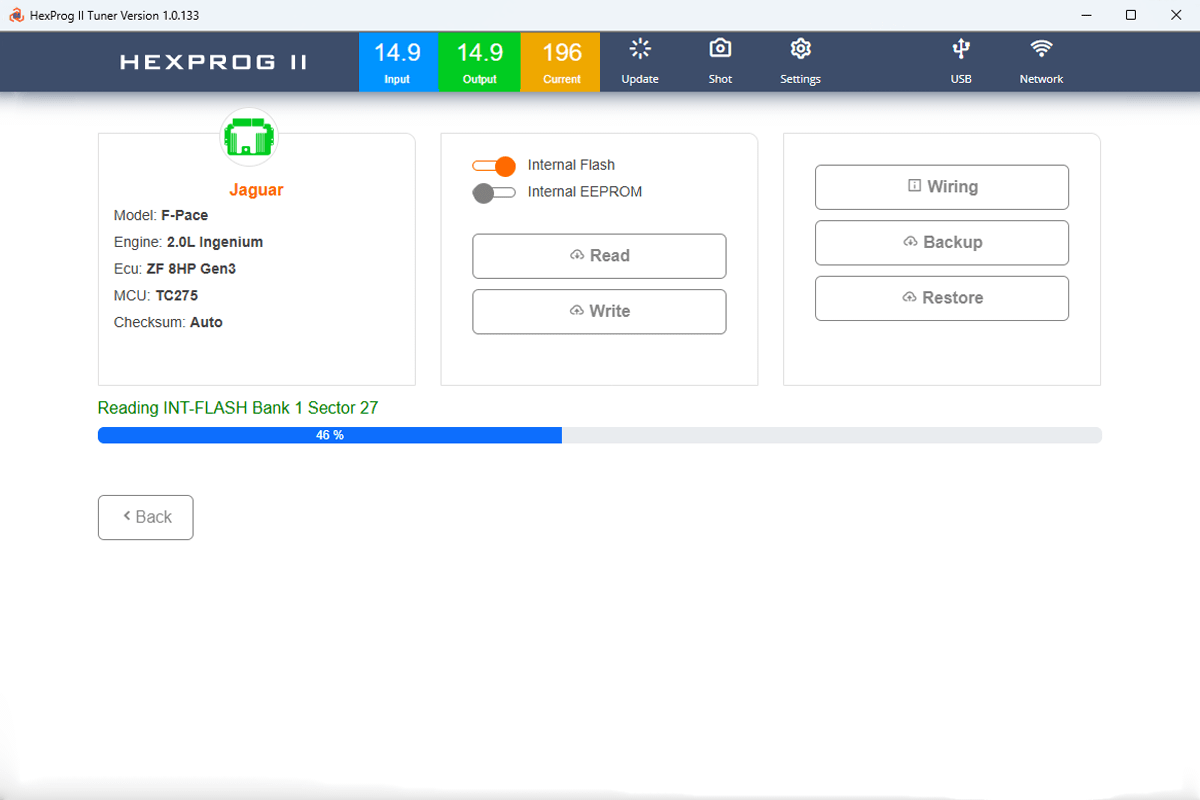
Task: Minimize the HexProg II Tuner window
Action: (1086, 15)
